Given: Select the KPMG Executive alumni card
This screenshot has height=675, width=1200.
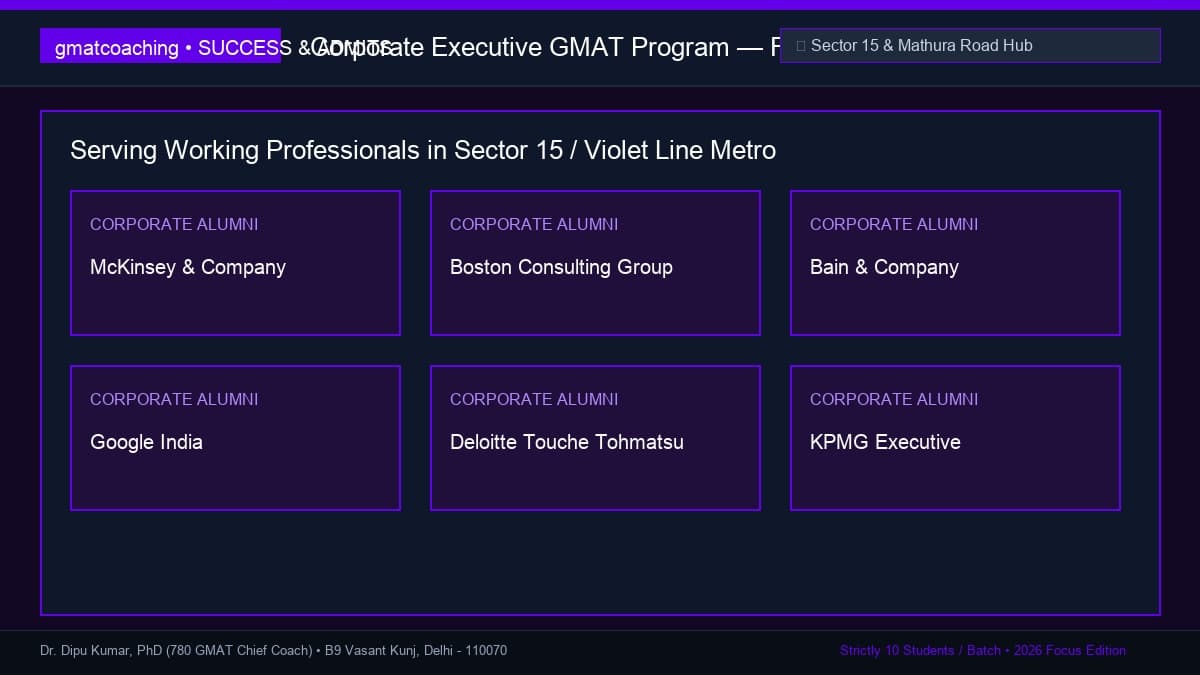Looking at the screenshot, I should point(955,438).
